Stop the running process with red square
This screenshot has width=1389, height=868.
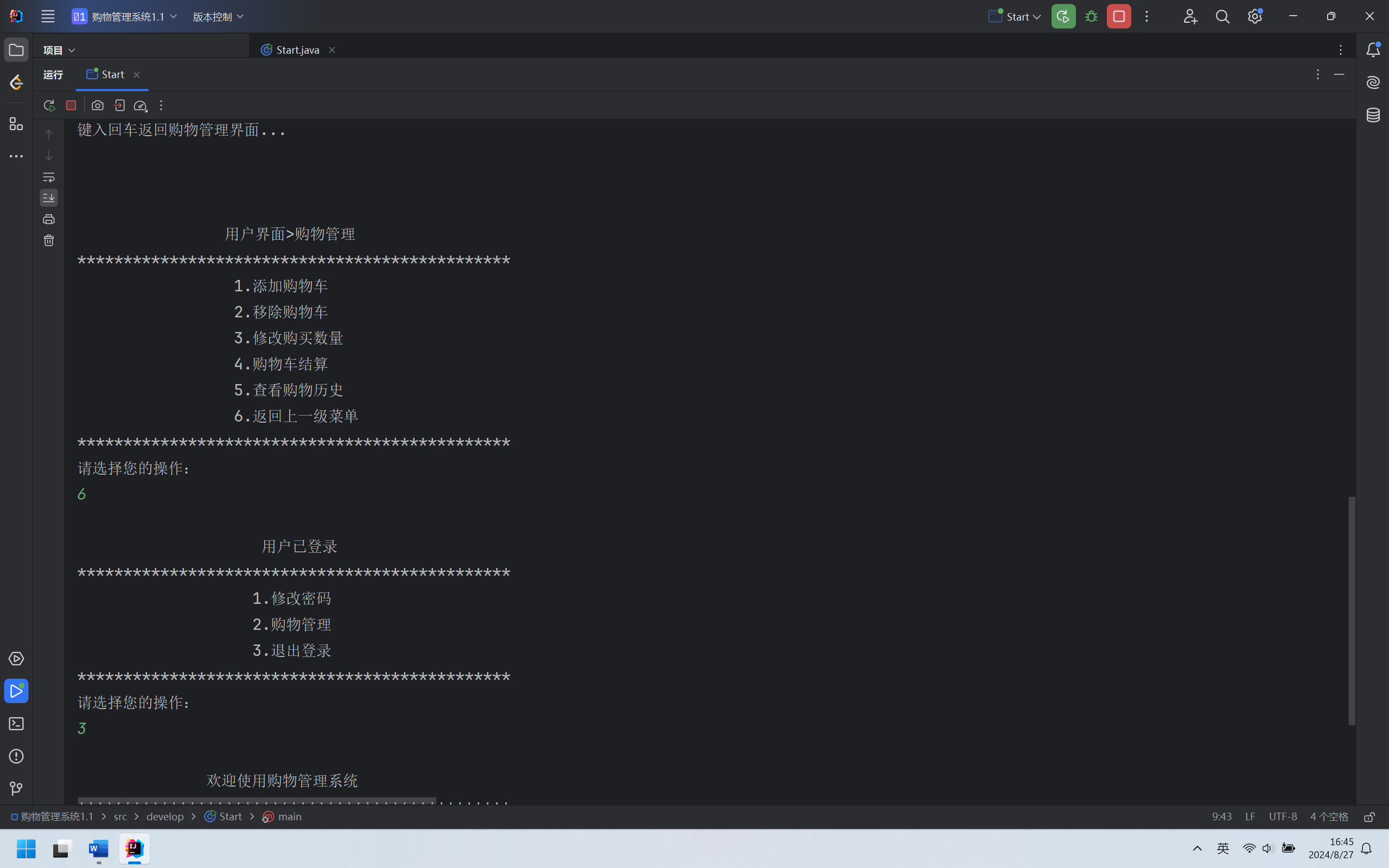tap(71, 106)
